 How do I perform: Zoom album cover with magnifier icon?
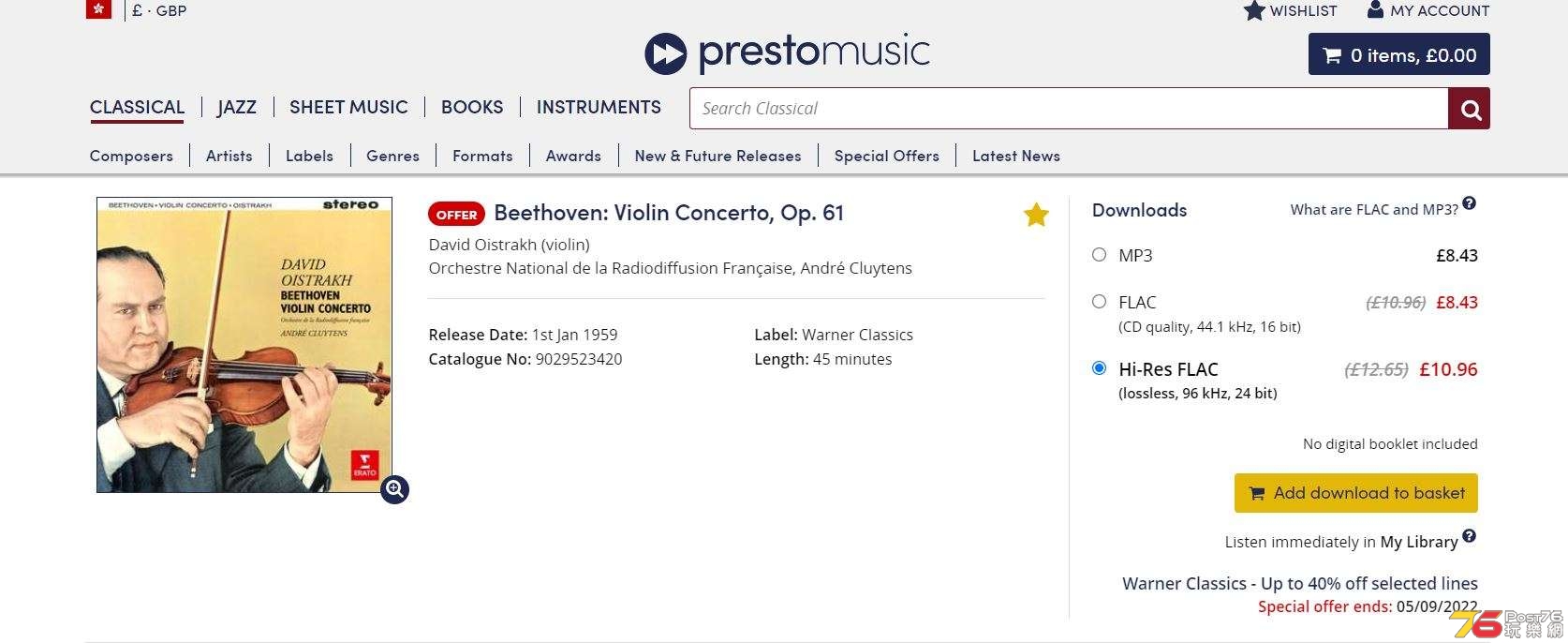tap(394, 489)
